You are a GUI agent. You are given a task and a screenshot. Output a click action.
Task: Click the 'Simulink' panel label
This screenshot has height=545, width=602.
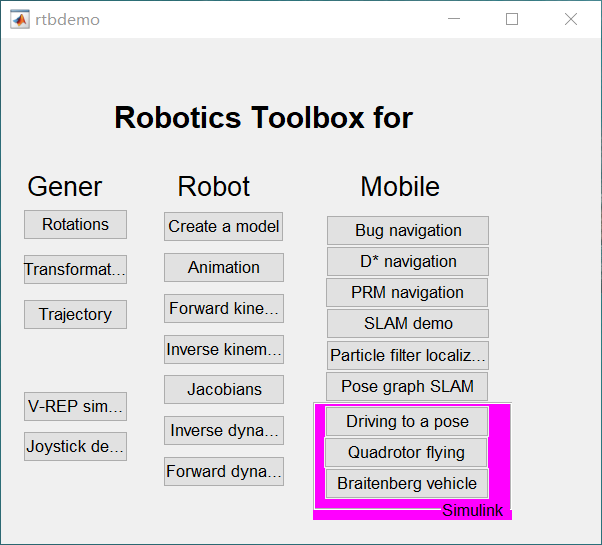(x=472, y=510)
